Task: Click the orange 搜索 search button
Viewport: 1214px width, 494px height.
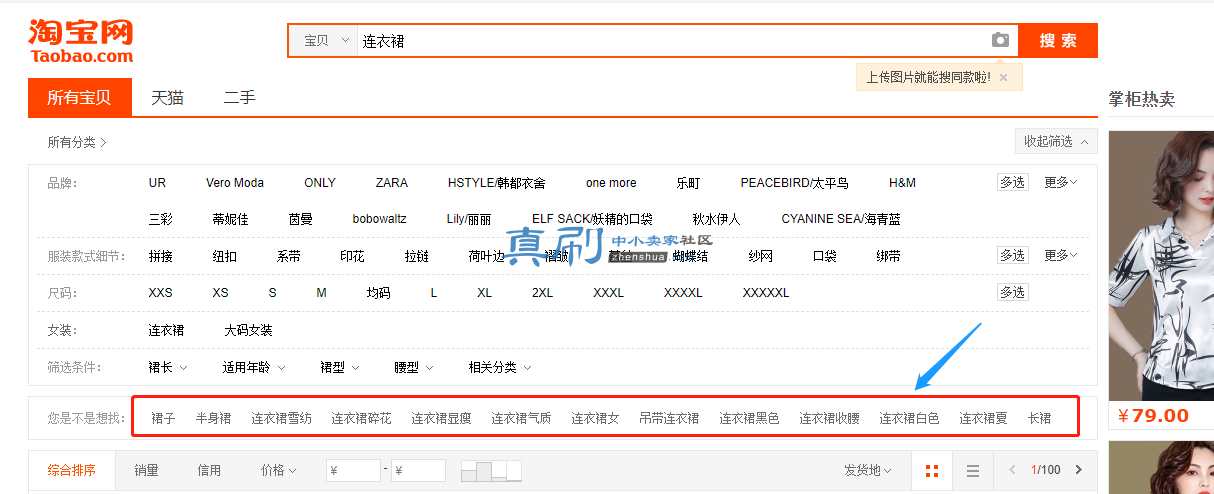Action: (1058, 41)
